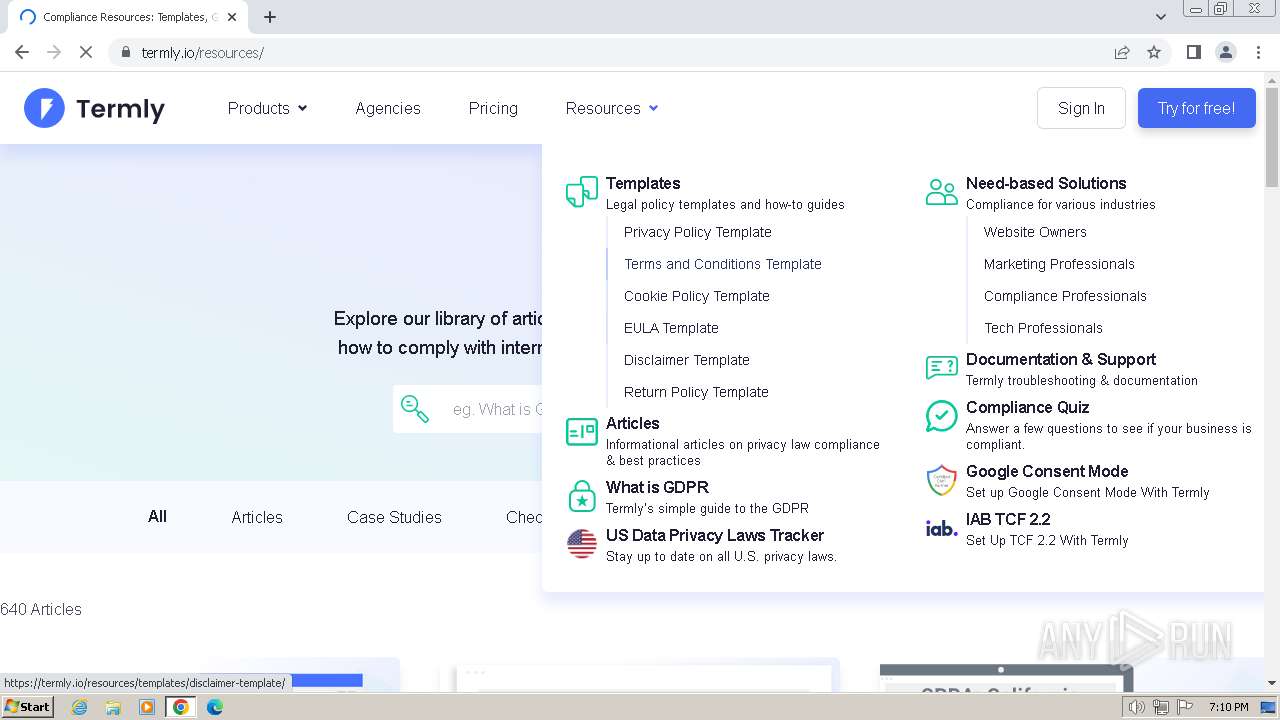Collapse the Resources dropdown menu
This screenshot has height=720, width=1280.
point(612,108)
